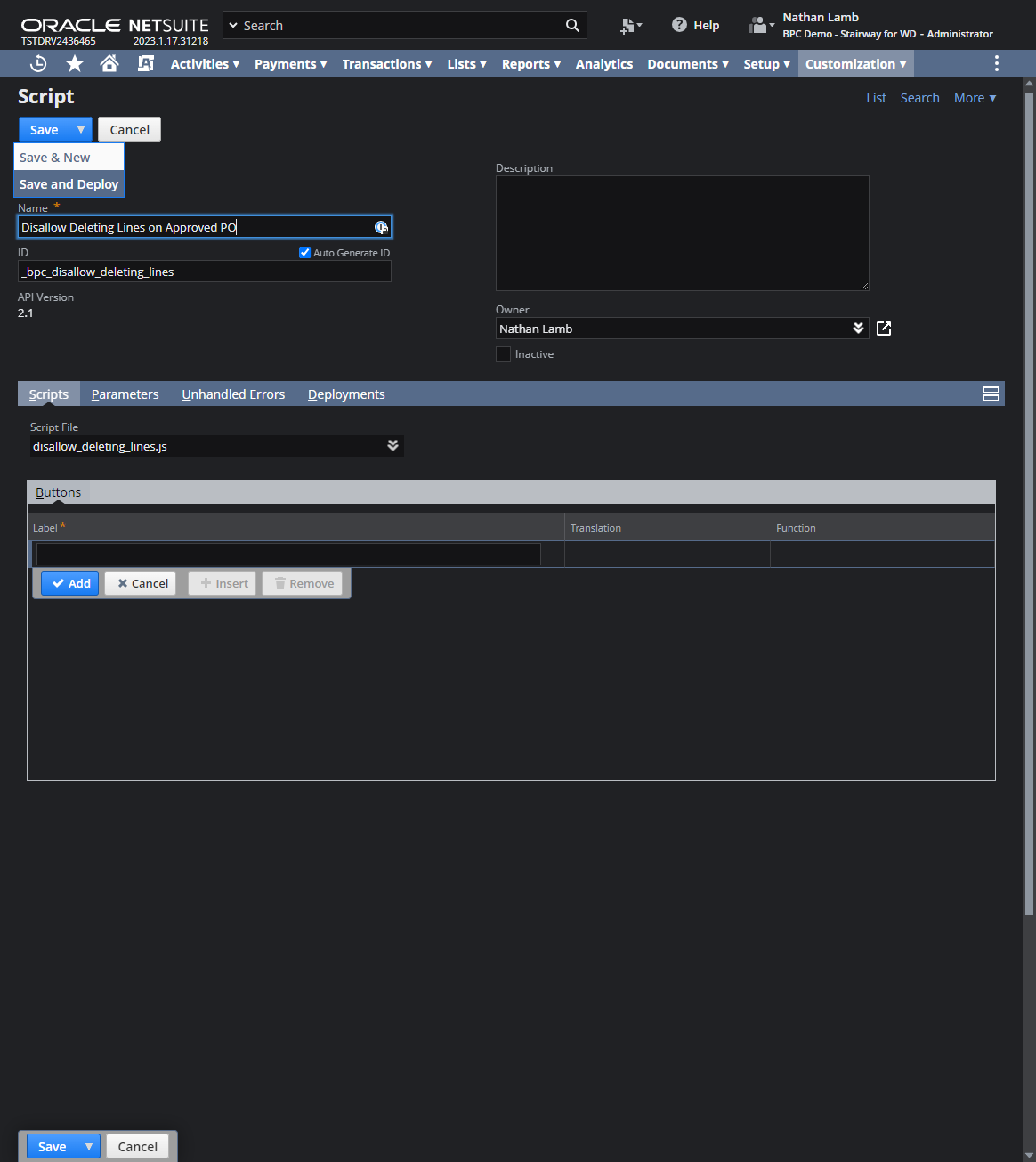
Task: Open the SuiteApps icon in navigation bar
Action: (146, 63)
